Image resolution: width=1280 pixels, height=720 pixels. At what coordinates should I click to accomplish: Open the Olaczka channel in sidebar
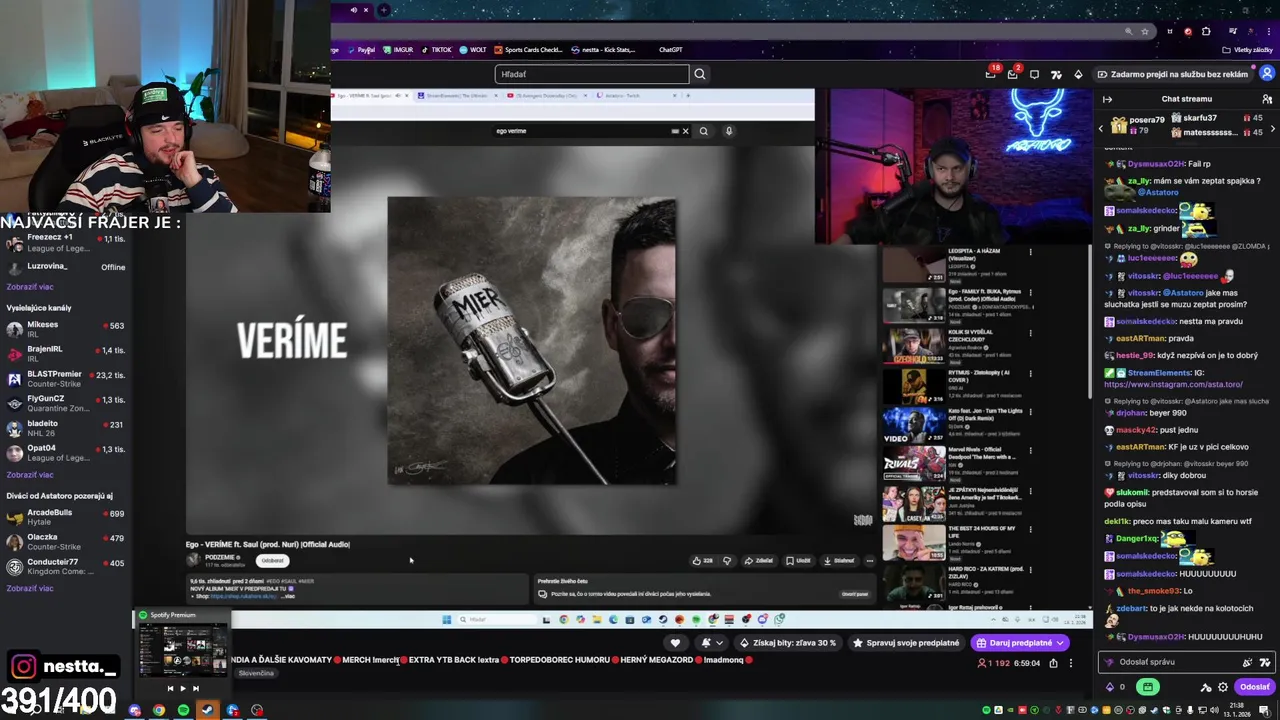[x=66, y=542]
